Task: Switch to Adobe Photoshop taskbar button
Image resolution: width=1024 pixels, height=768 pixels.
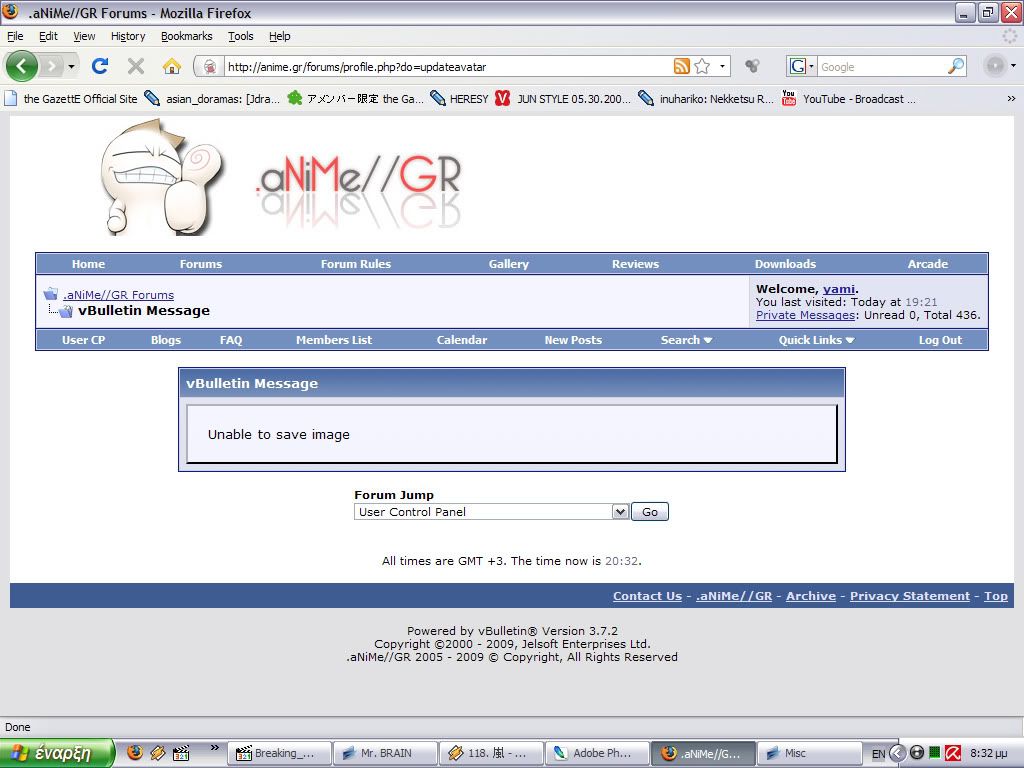Action: pyautogui.click(x=597, y=753)
